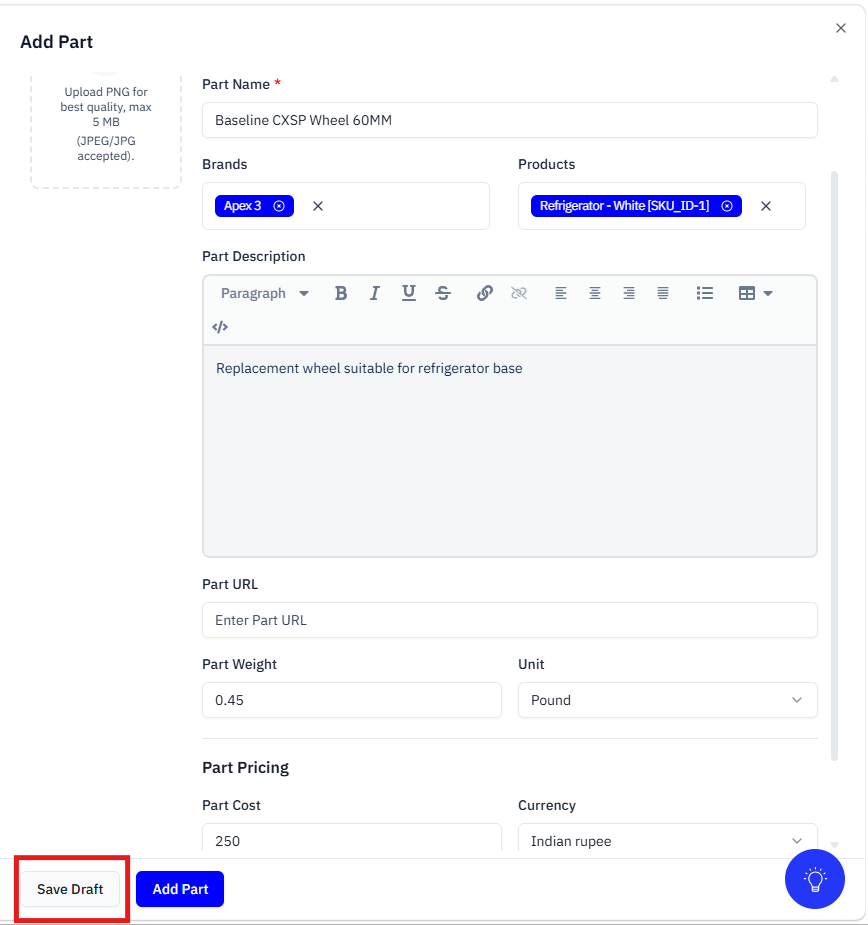
Task: Open the lightbulb help button
Action: 815,879
